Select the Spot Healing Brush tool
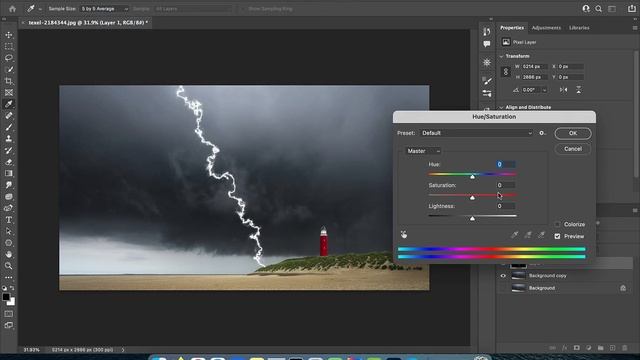The width and height of the screenshot is (640, 360). click(9, 116)
